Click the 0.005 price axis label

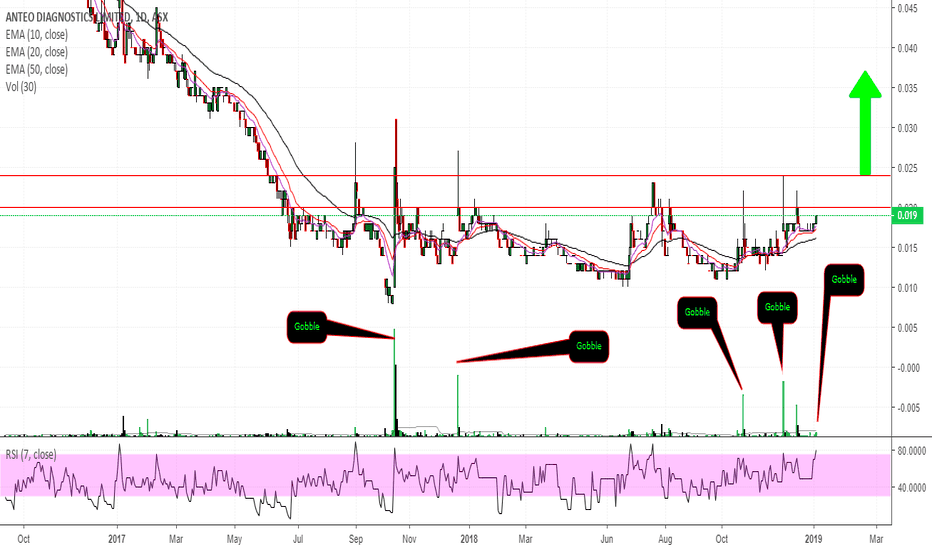pyautogui.click(x=907, y=328)
